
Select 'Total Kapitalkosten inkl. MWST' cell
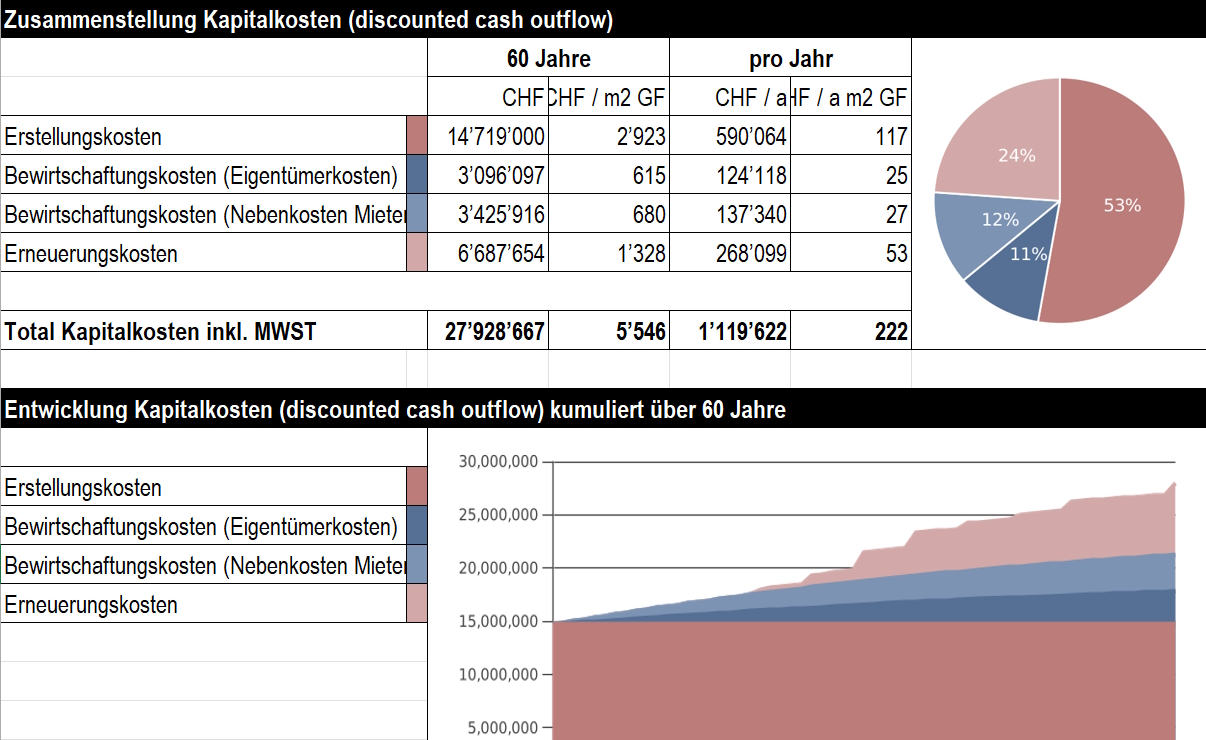[x=214, y=331]
